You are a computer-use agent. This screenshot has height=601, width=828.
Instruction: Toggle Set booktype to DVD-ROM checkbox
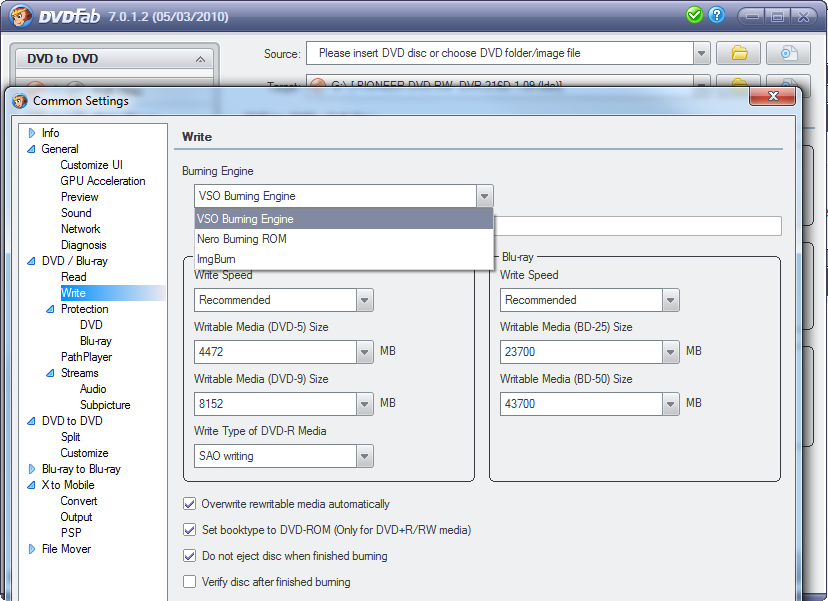(x=190, y=530)
